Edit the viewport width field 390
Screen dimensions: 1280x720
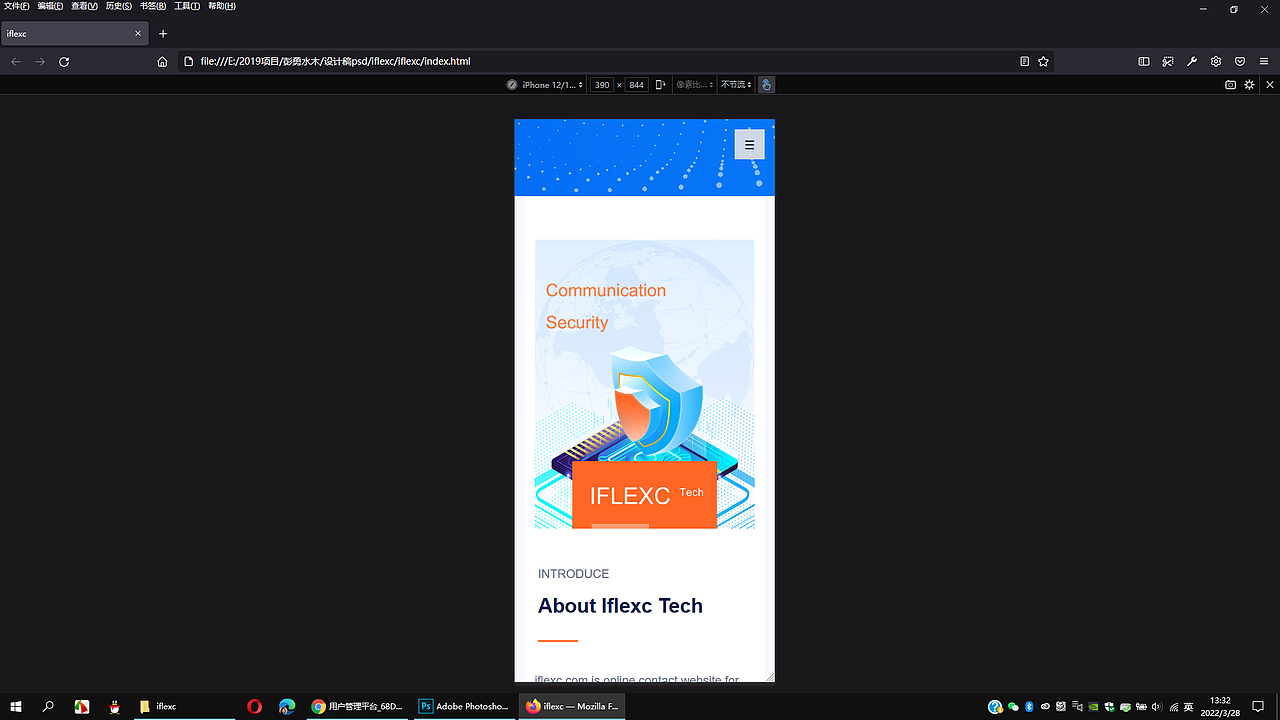click(602, 85)
